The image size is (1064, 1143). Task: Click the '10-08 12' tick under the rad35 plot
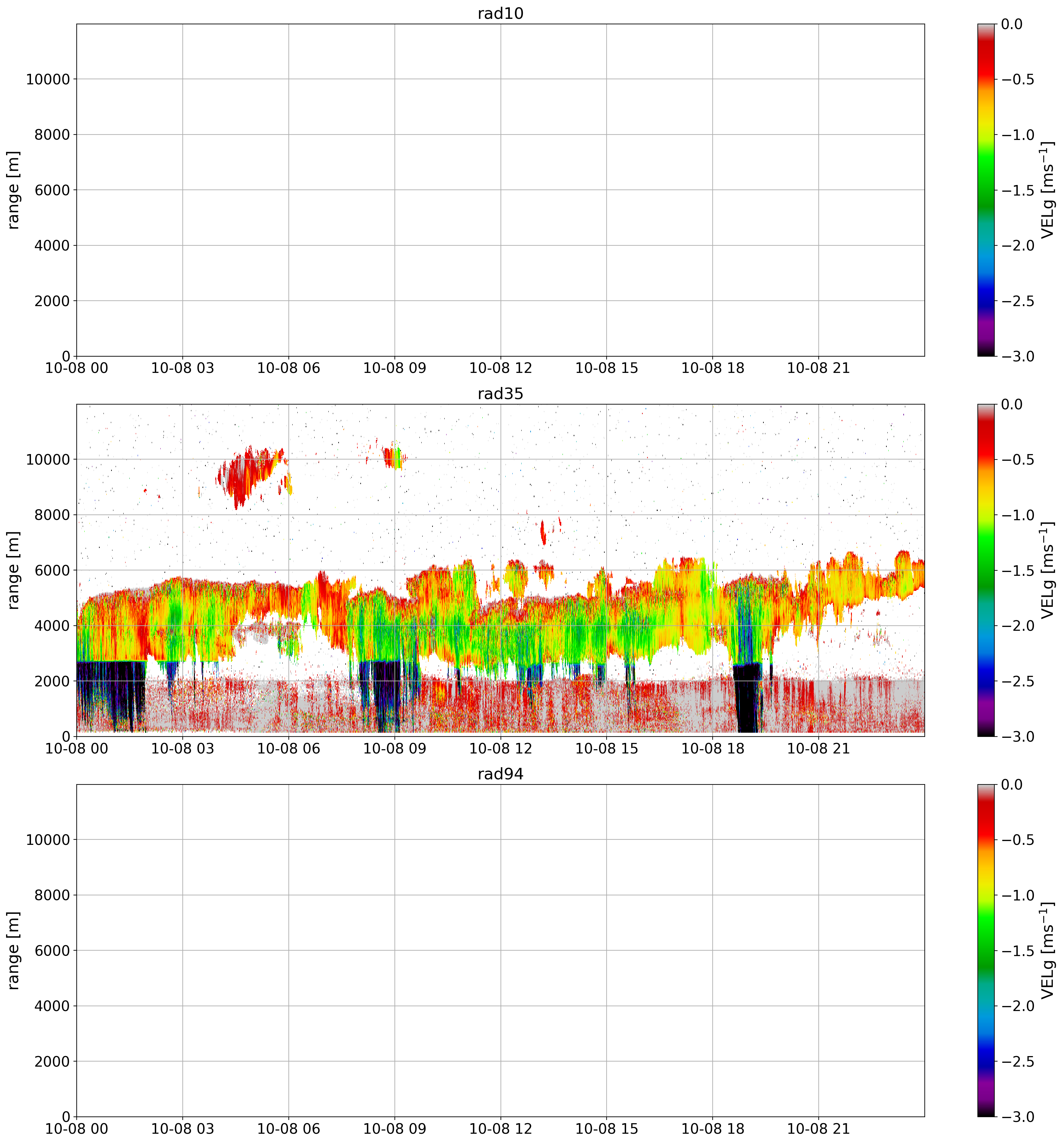pos(500,749)
